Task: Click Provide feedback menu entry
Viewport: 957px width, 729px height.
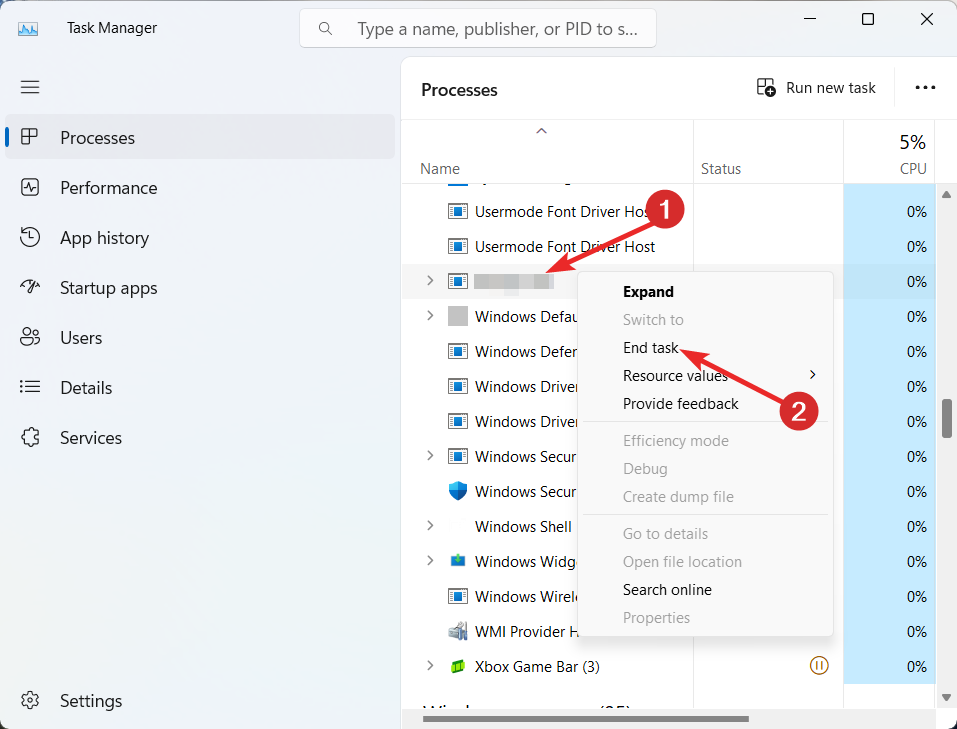Action: pyautogui.click(x=680, y=404)
